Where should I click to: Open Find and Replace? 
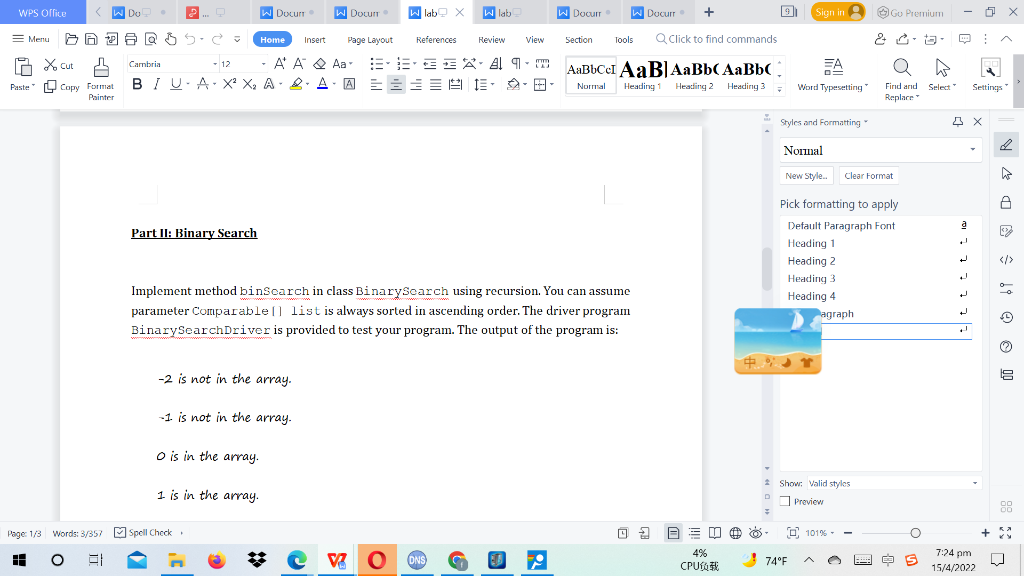pyautogui.click(x=901, y=72)
